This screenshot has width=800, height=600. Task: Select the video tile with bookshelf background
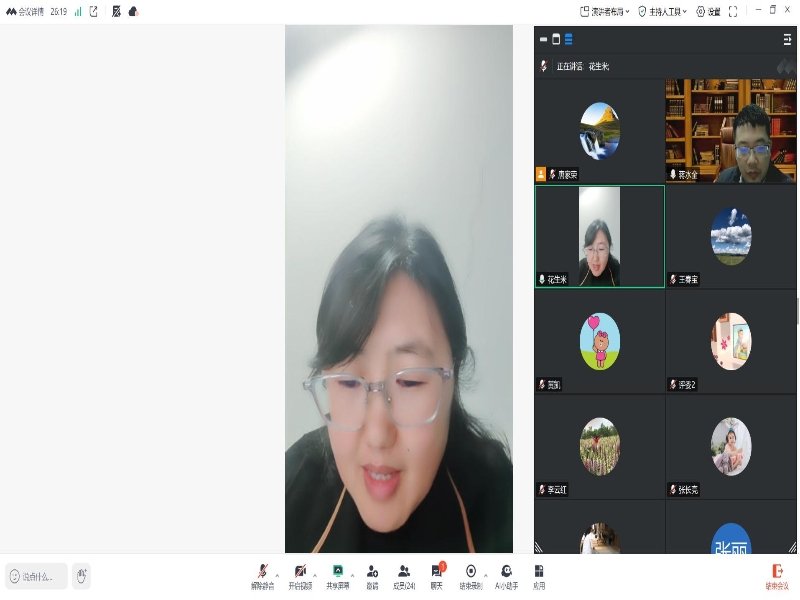tap(731, 130)
